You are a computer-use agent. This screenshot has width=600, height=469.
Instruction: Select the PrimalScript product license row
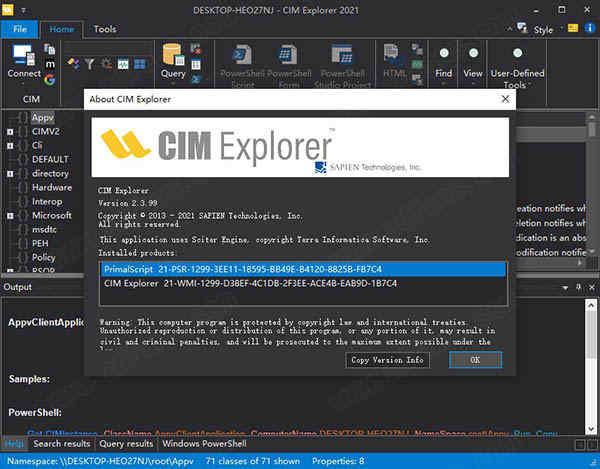[x=303, y=269]
